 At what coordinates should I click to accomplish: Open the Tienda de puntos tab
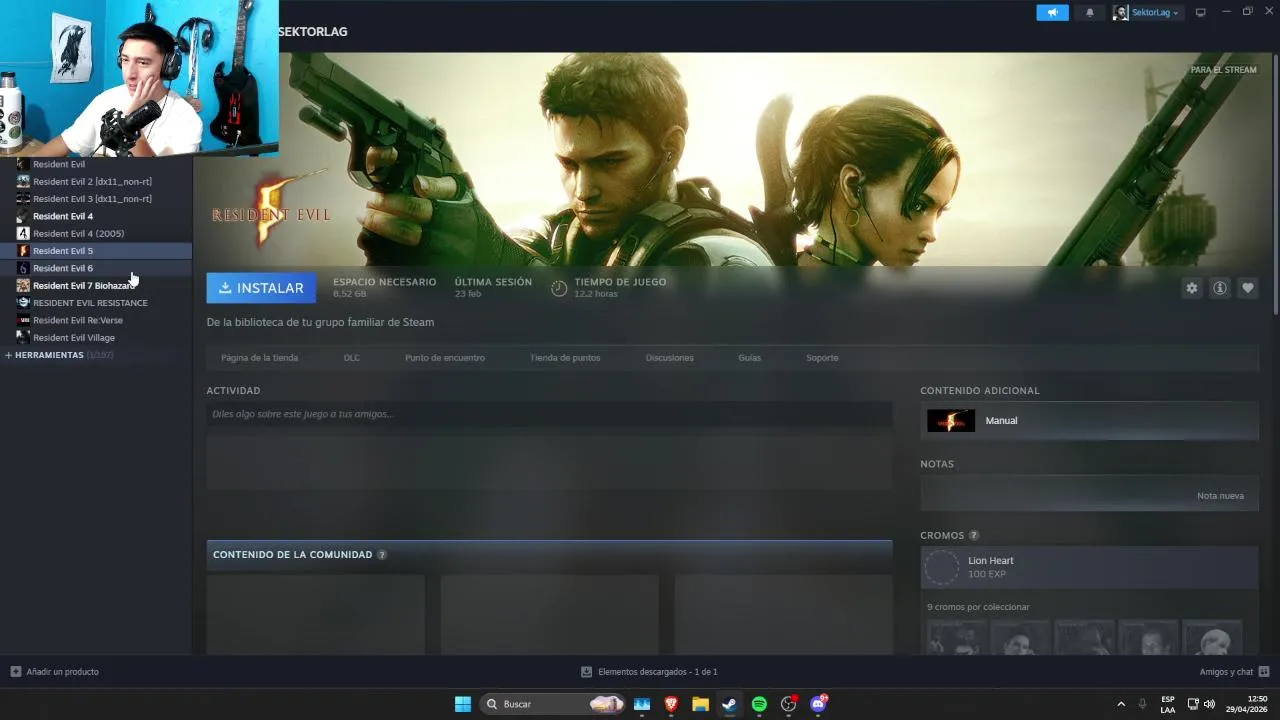(x=565, y=358)
